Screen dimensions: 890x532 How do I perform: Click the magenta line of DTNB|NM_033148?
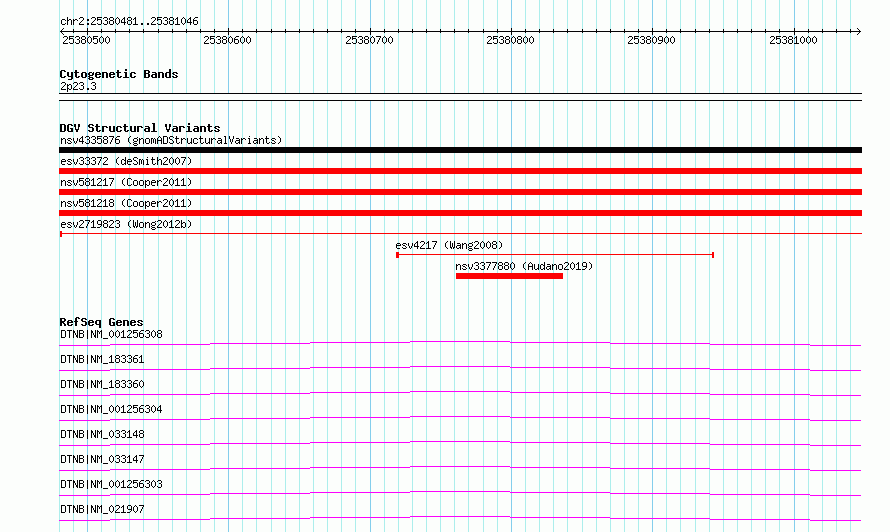click(460, 443)
